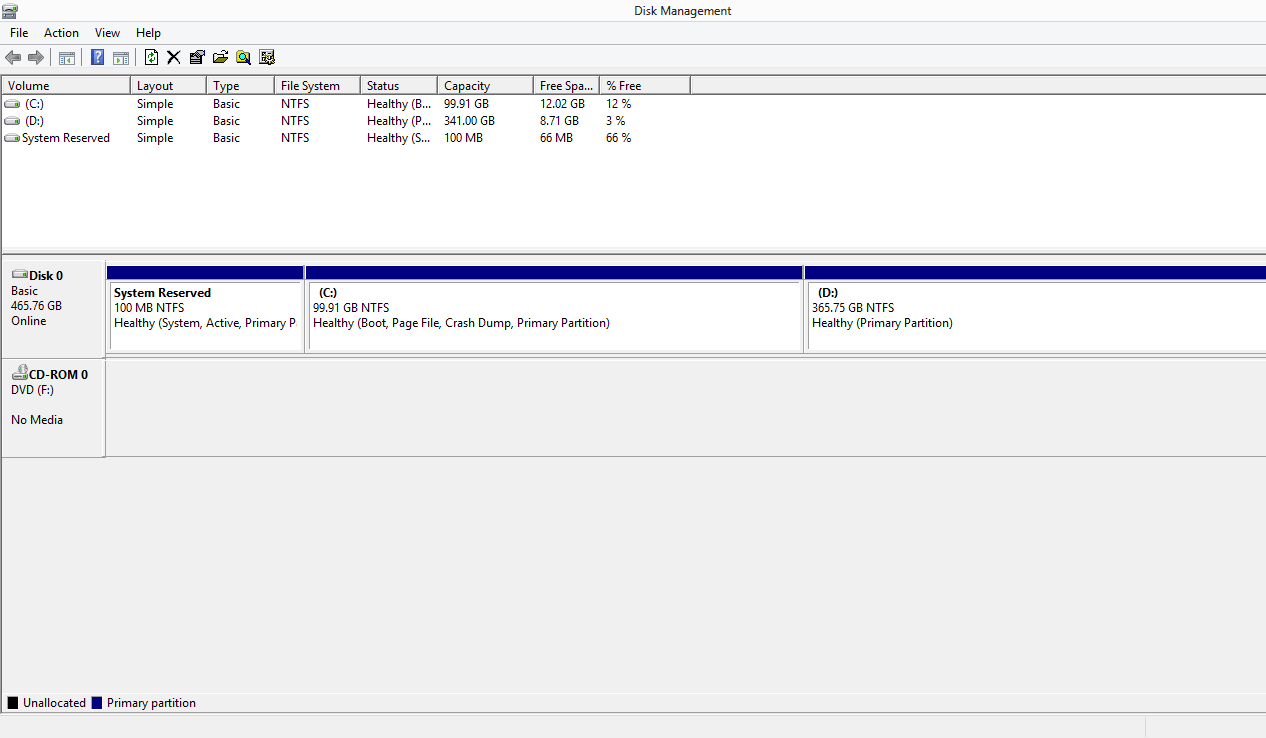Sort by the Capacity column header
This screenshot has width=1266, height=738.
coord(486,86)
